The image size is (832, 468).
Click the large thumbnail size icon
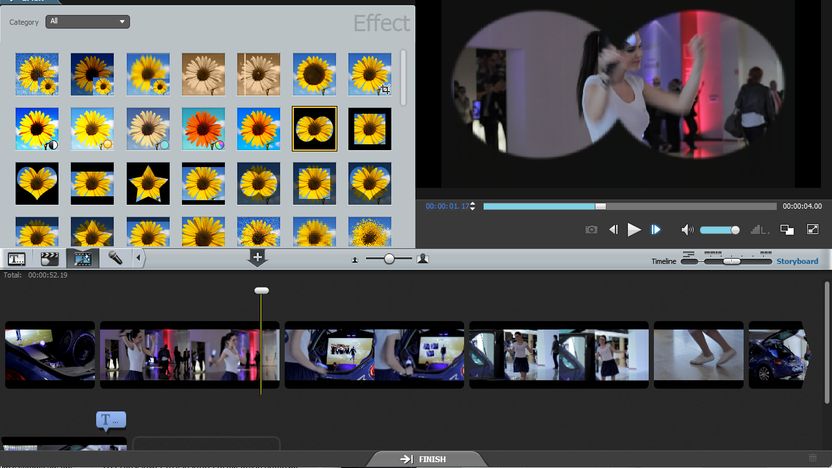click(423, 258)
